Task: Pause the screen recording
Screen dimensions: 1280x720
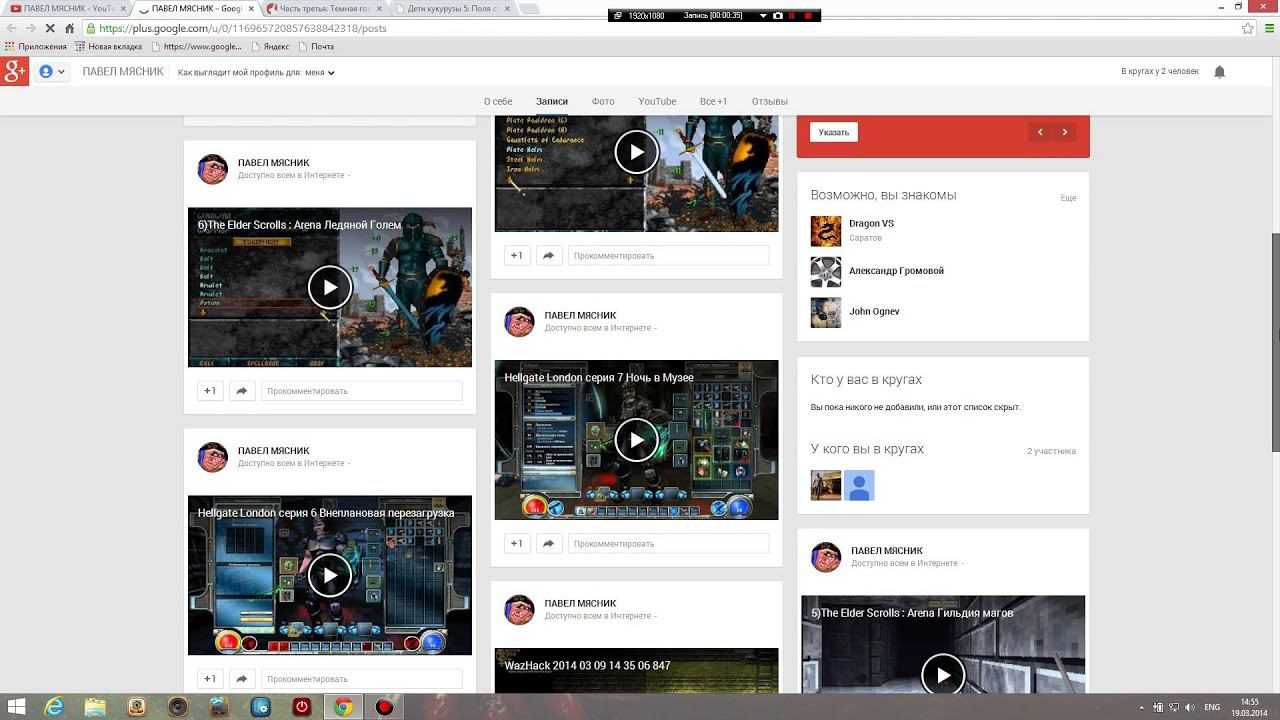Action: [x=792, y=16]
